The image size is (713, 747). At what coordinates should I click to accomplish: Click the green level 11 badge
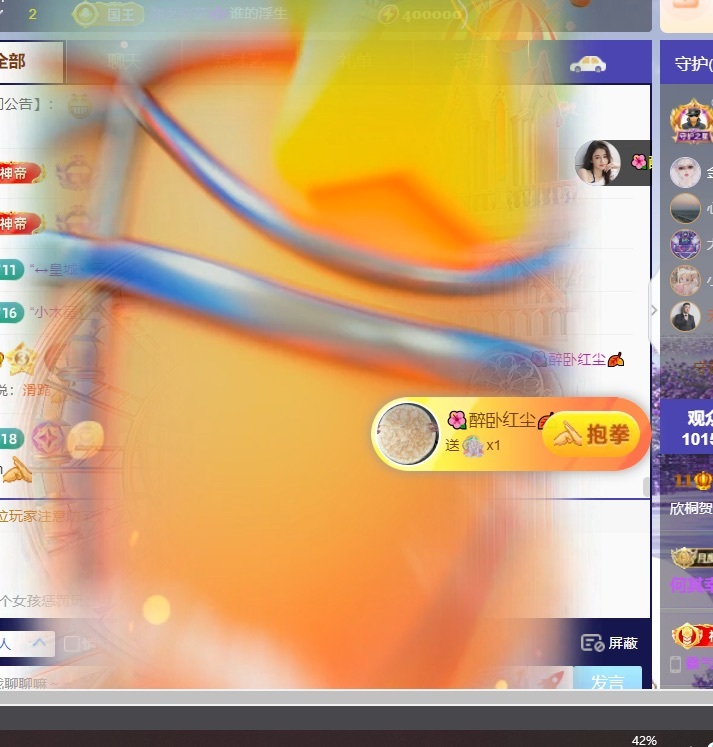point(10,269)
